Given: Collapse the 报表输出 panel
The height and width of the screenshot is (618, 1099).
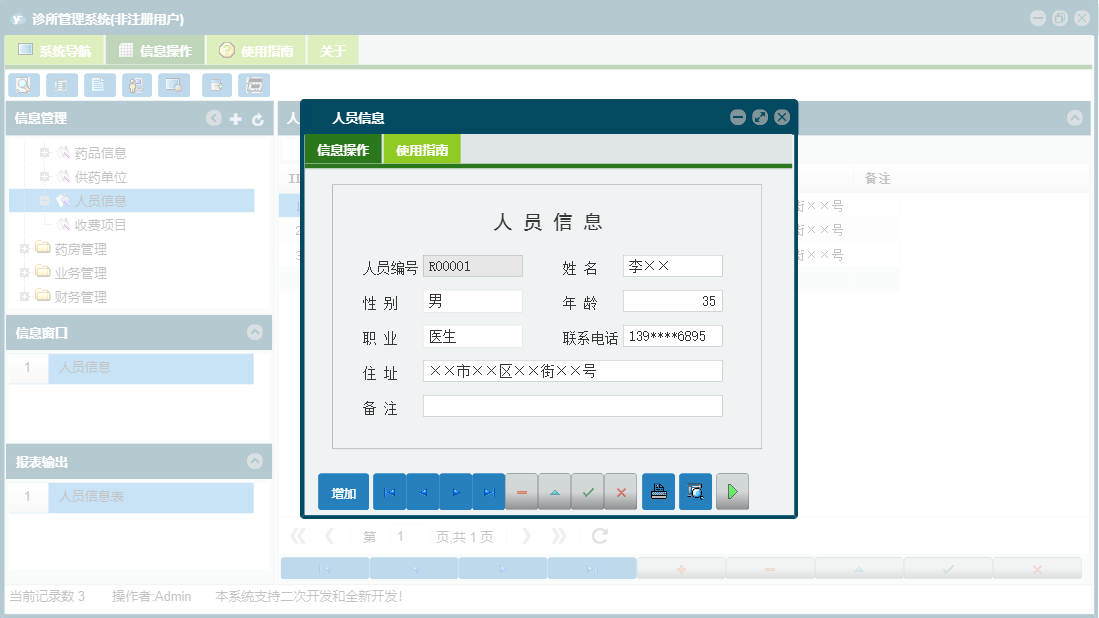Looking at the screenshot, I should [257, 462].
